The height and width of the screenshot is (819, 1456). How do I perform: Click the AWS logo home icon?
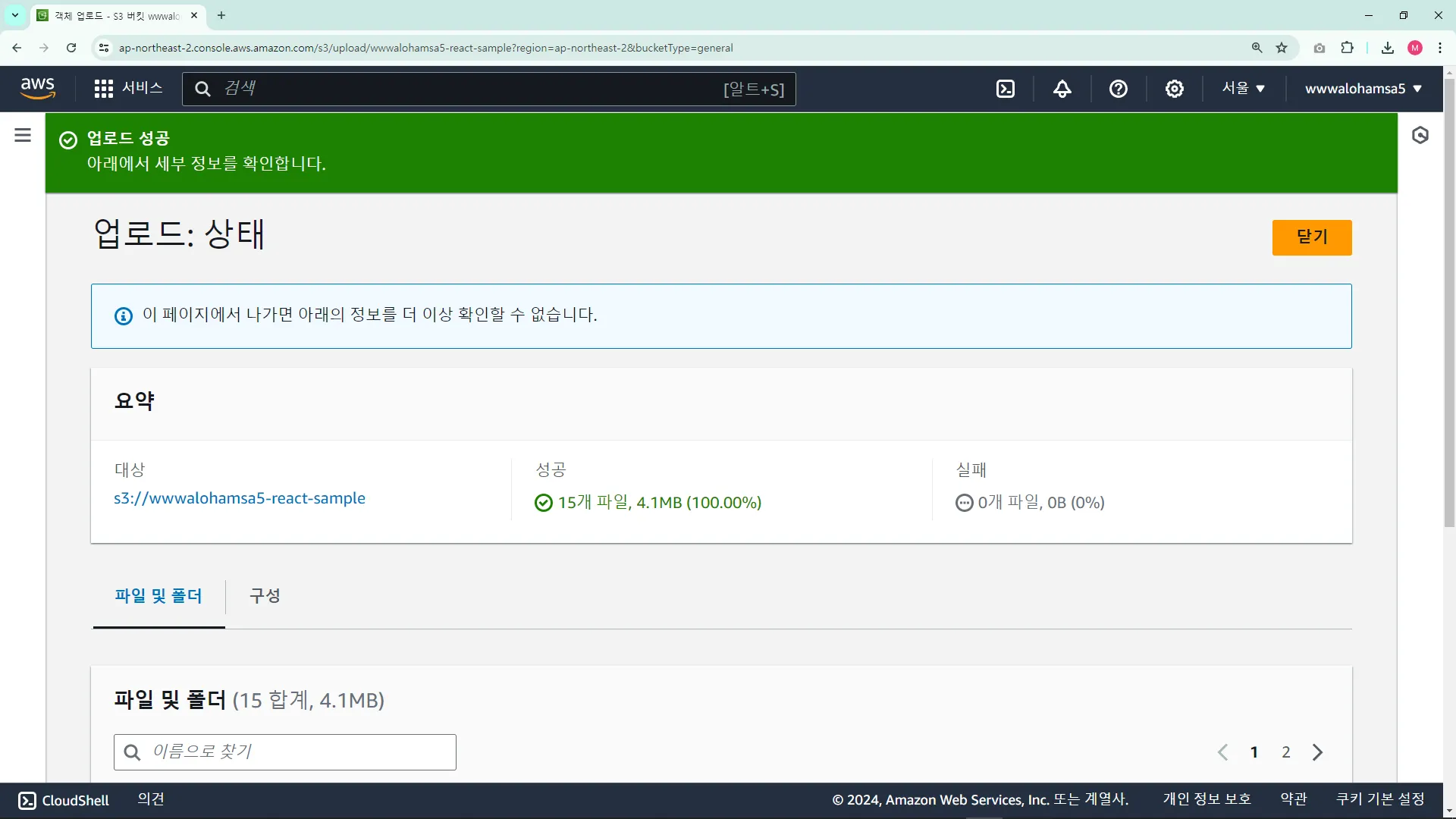tap(38, 89)
